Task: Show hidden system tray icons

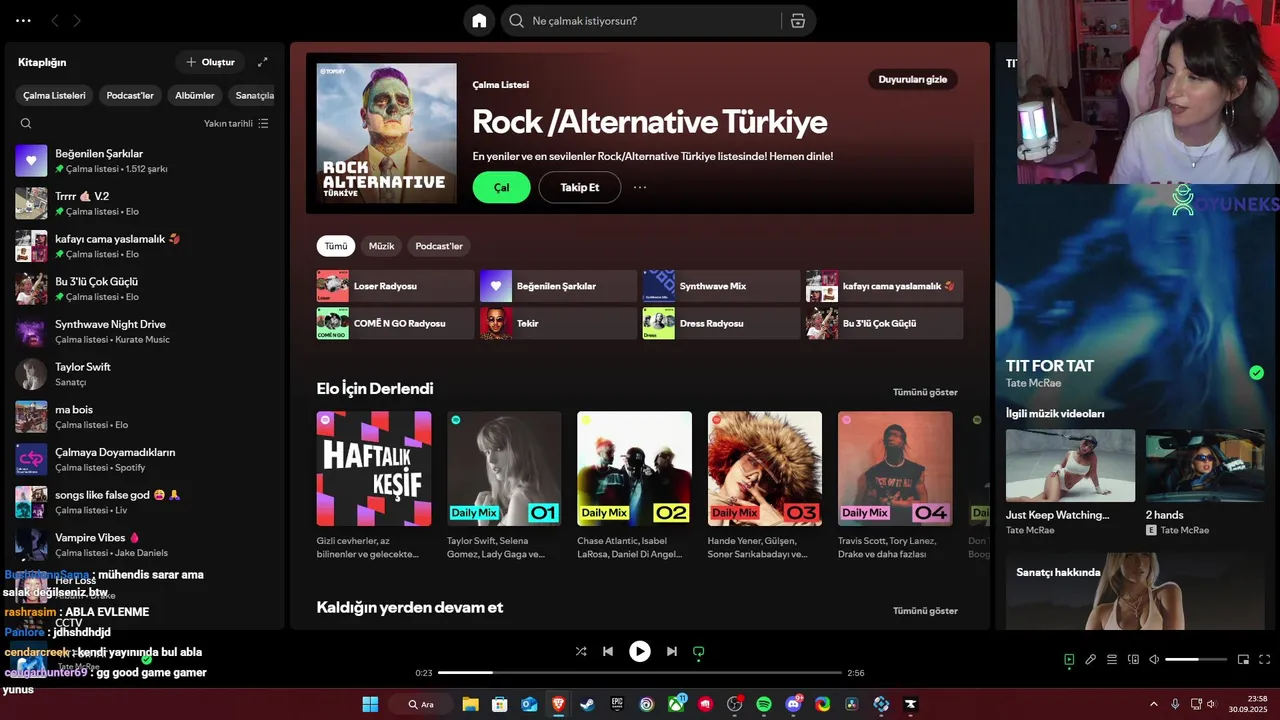Action: pos(1153,704)
